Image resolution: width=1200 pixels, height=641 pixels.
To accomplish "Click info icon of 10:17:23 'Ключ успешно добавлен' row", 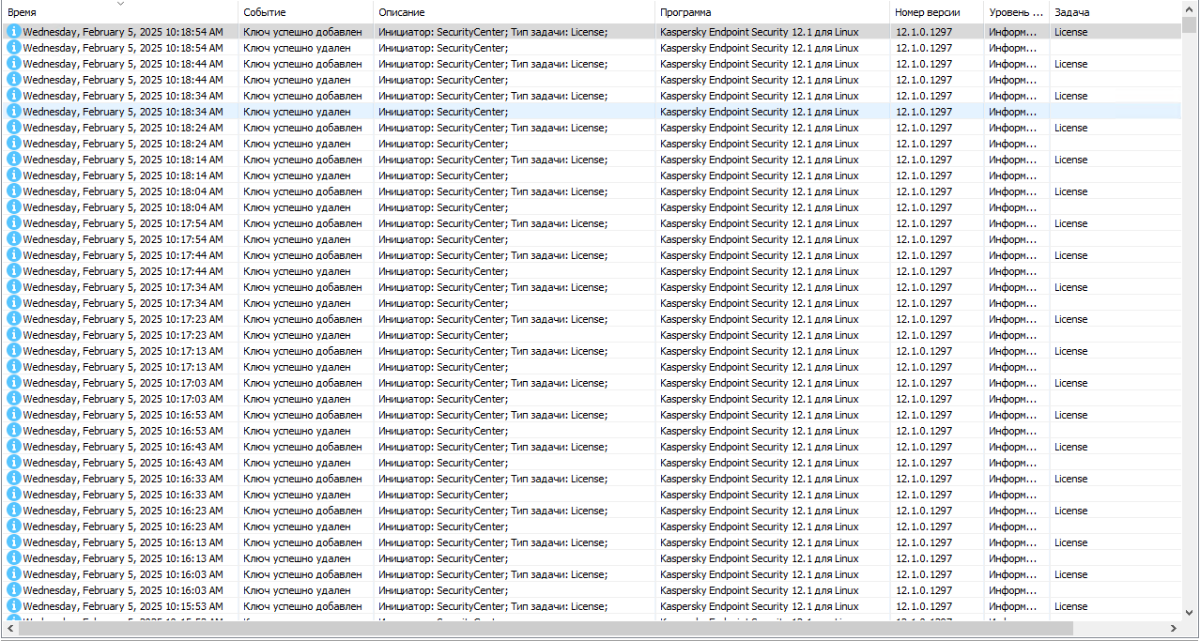I will point(14,319).
